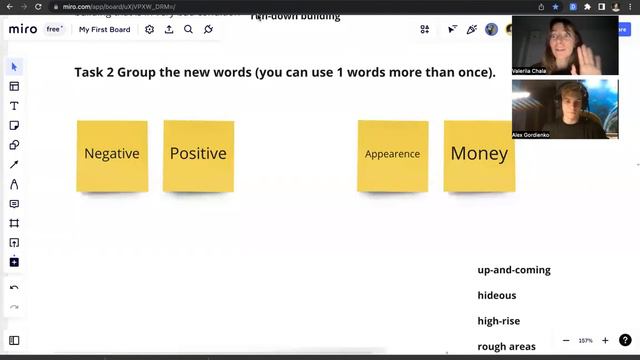
Task: Open browser extensions puzzle icon
Action: (x=587, y=7)
